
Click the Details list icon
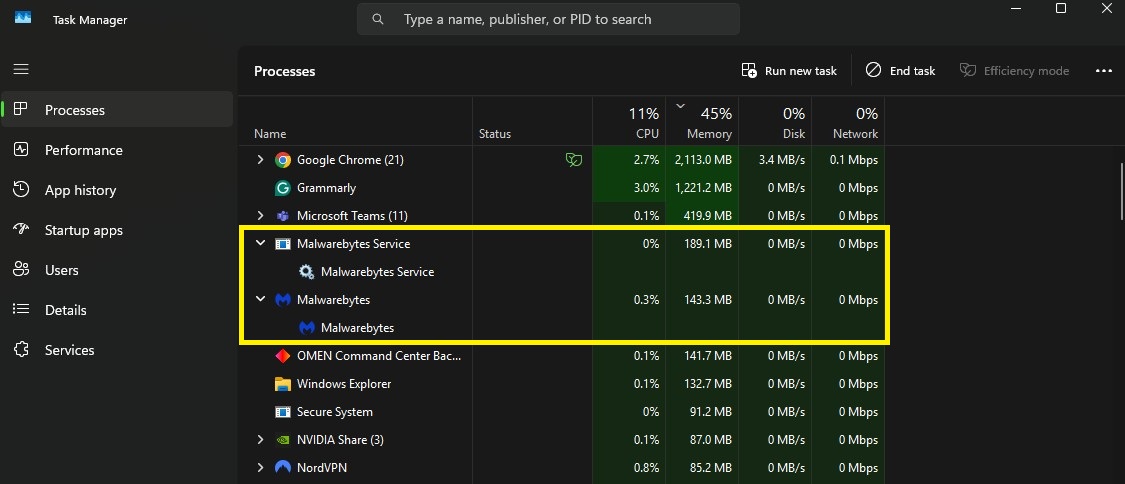(21, 310)
